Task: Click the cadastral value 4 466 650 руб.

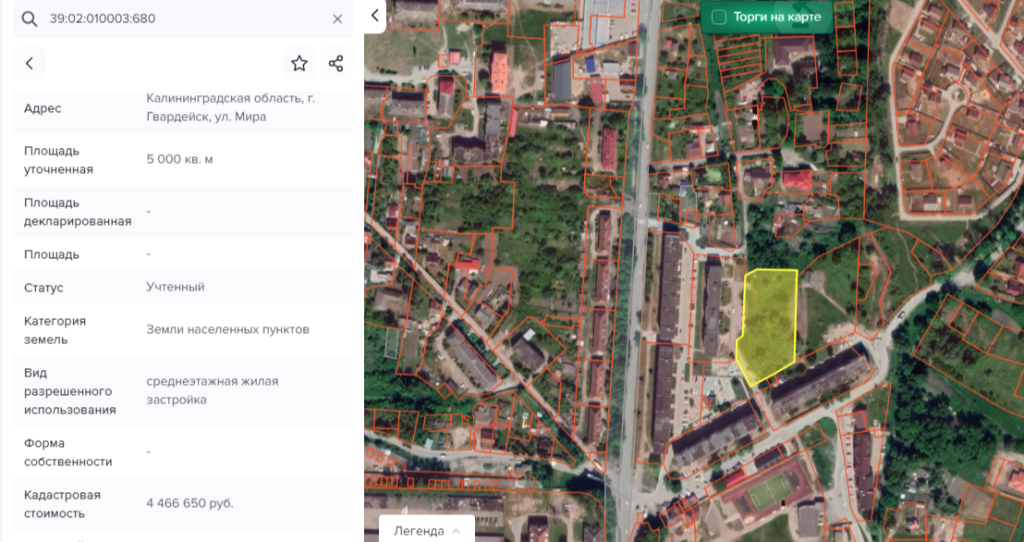Action: tap(189, 503)
